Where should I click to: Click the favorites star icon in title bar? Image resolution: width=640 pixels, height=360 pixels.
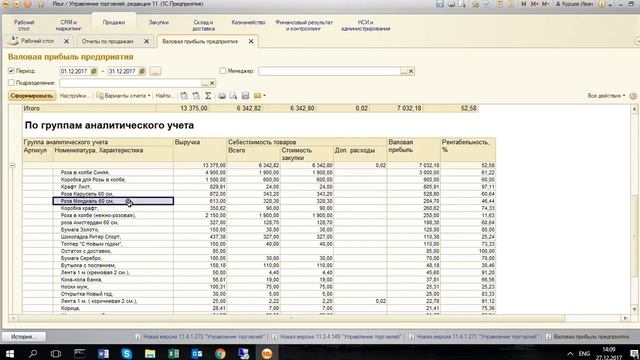41,4
